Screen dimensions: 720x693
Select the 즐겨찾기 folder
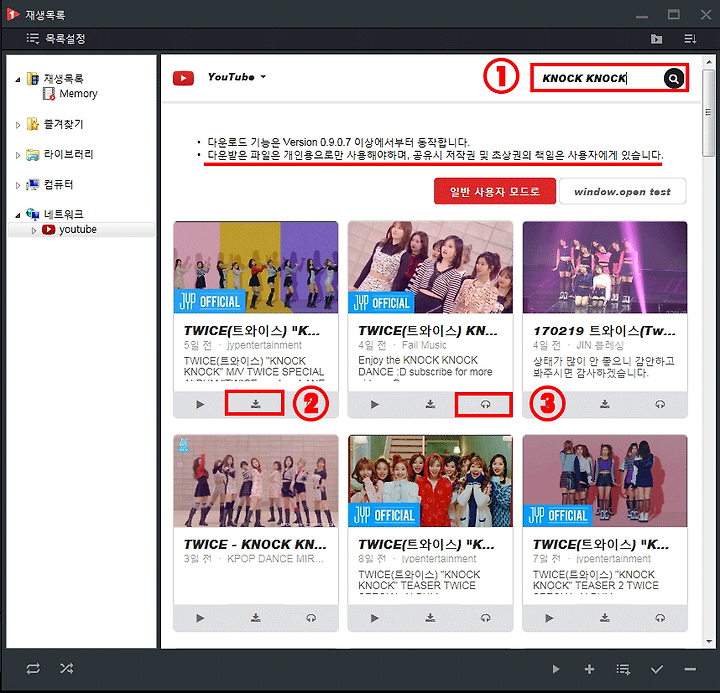pos(63,124)
